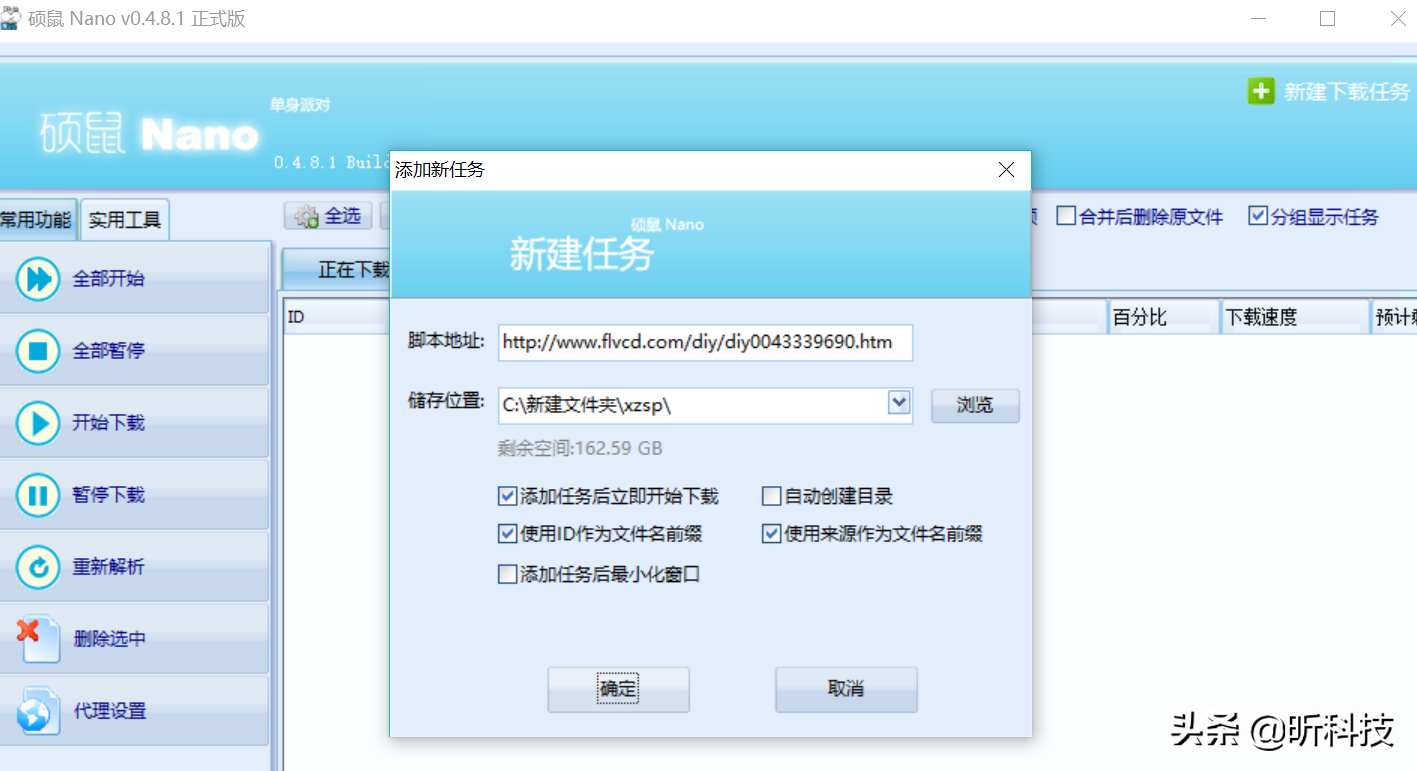Click the 浏览 button

(975, 405)
